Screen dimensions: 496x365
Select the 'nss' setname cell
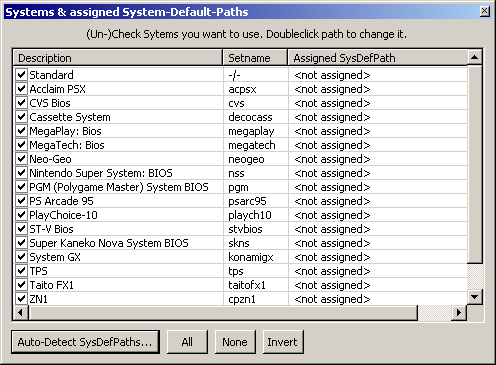[236, 173]
